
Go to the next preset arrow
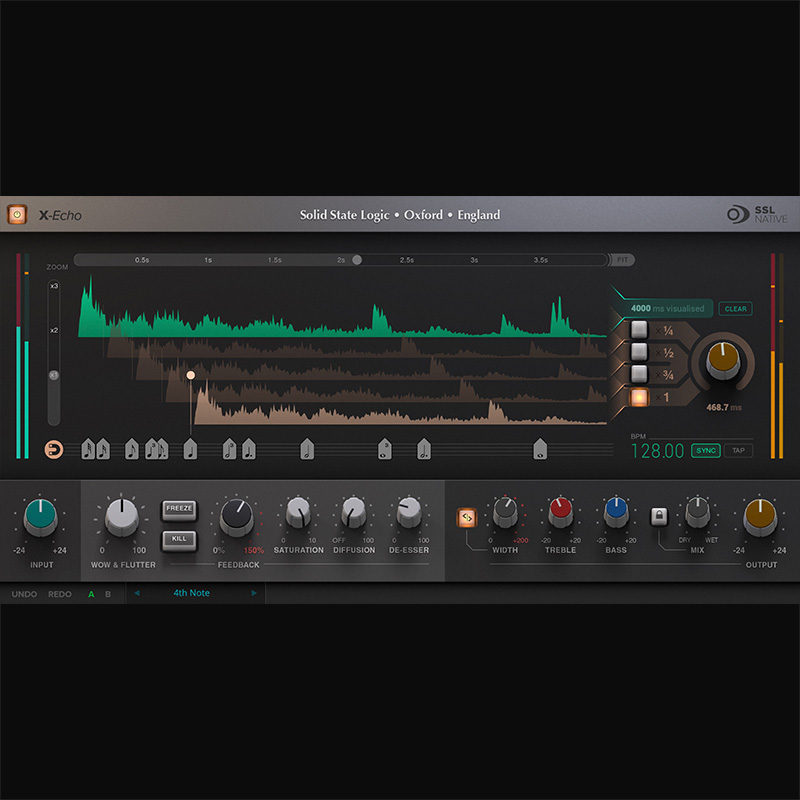coord(254,593)
